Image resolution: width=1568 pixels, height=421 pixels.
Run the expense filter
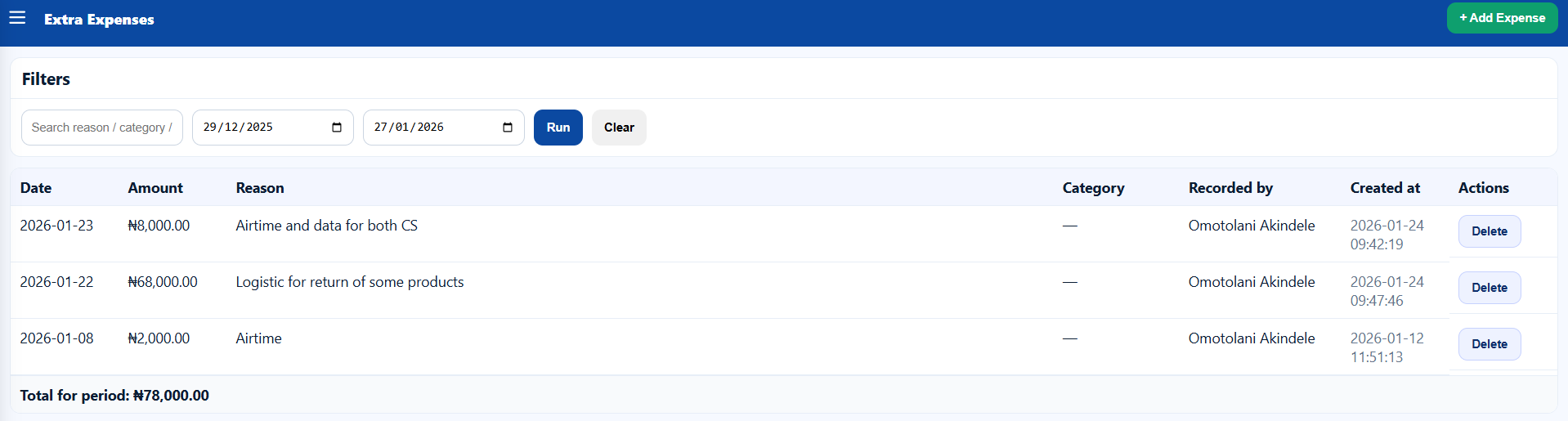558,128
